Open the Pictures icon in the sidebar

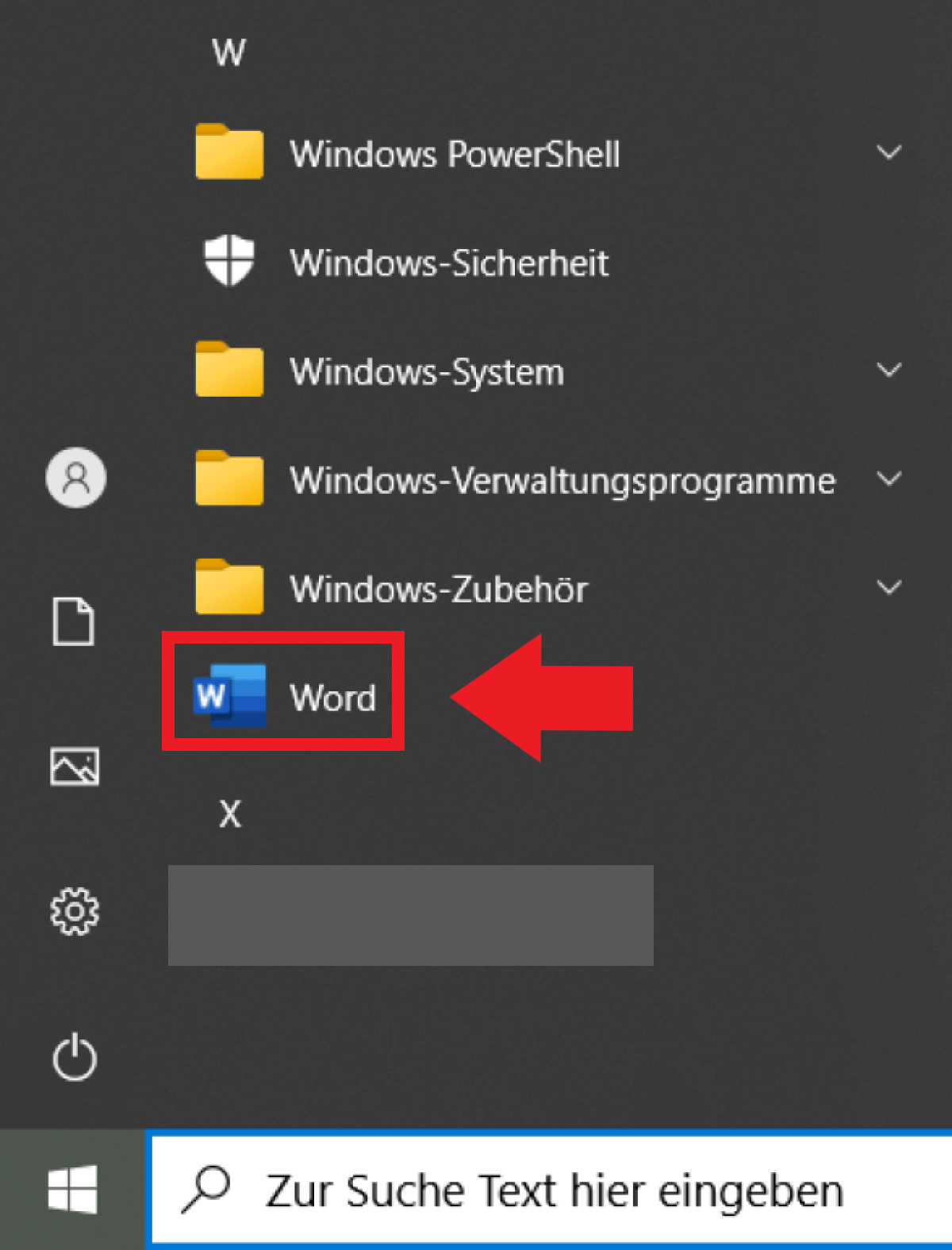pos(75,767)
